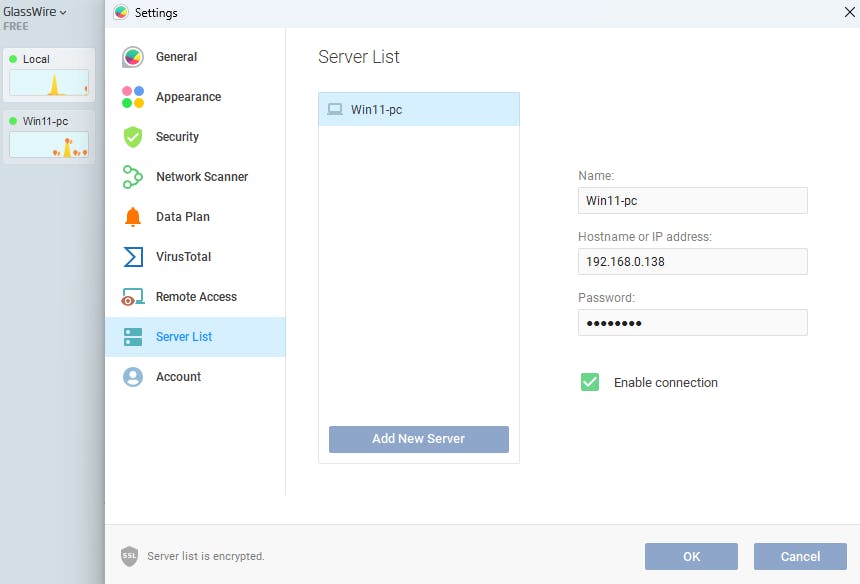Image resolution: width=860 pixels, height=584 pixels.
Task: Click the Security green shield icon
Action: (x=133, y=137)
